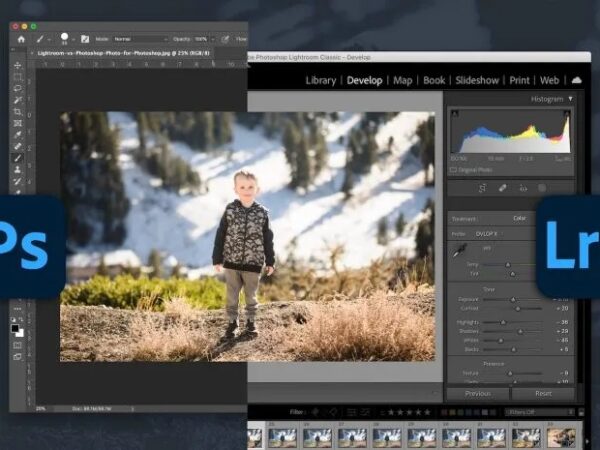Viewport: 600px width, 450px height.
Task: Select the Eyedropper tool in Photoshop toolbar
Action: click(x=18, y=135)
